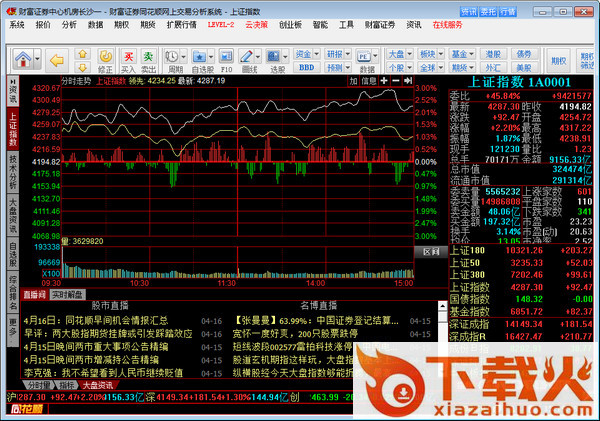Open the 财富证券 menu
The width and height of the screenshot is (600, 421).
click(380, 25)
